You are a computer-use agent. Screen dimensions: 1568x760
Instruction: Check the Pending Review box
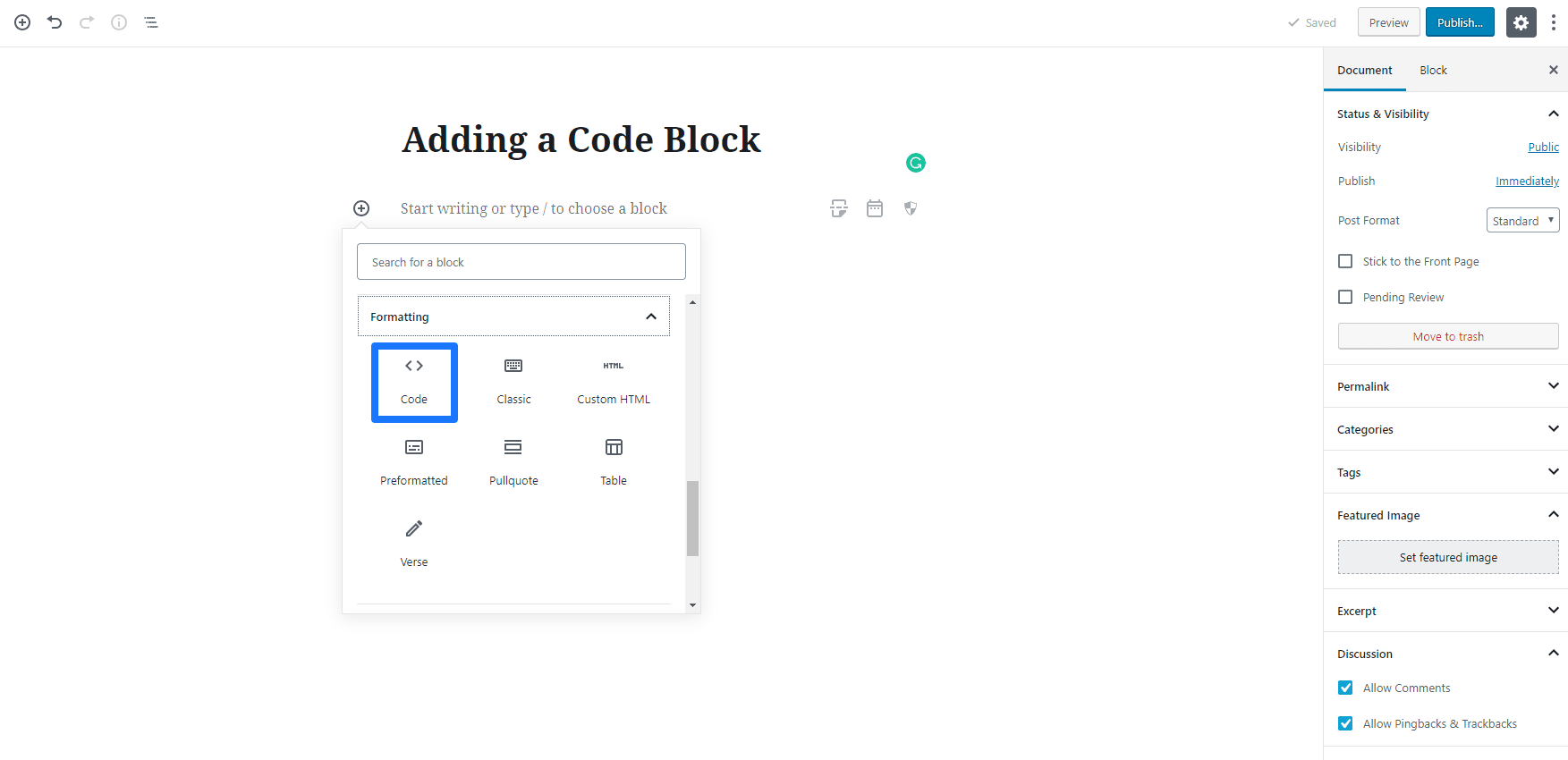coord(1345,297)
